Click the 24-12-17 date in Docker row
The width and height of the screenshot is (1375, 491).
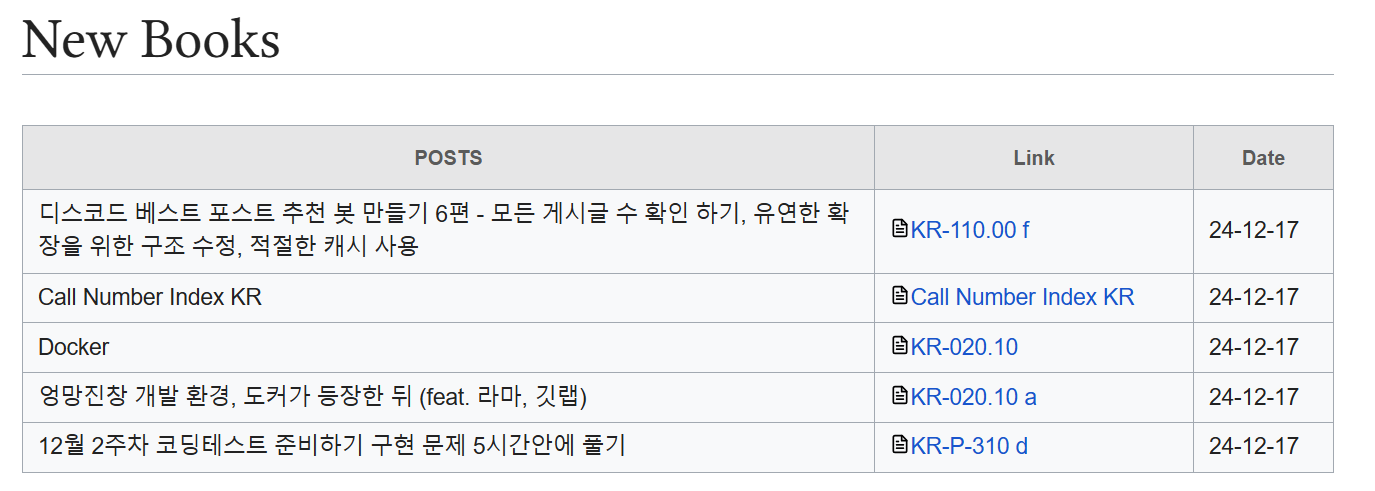(1253, 347)
